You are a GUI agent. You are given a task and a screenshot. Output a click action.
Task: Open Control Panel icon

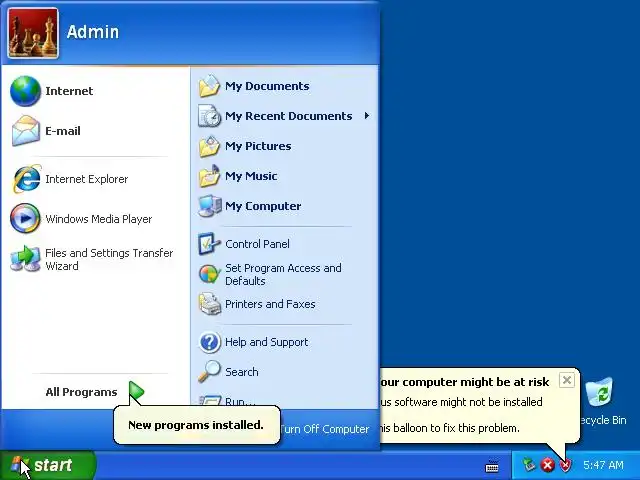(209, 244)
